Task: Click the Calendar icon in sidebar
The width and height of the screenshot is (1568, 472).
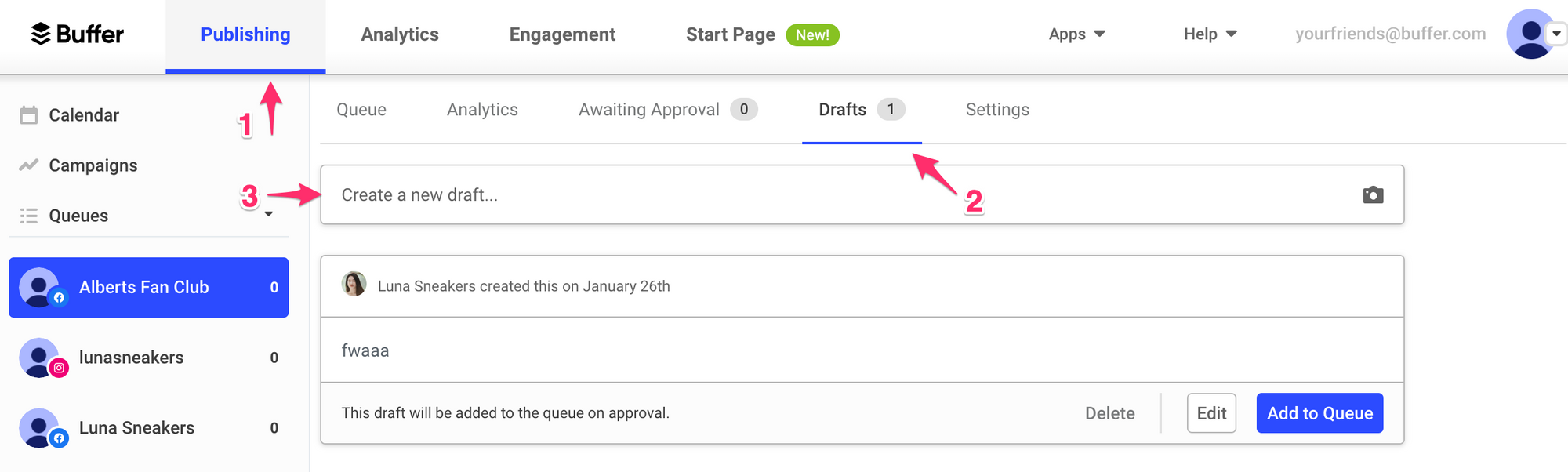Action: [29, 115]
